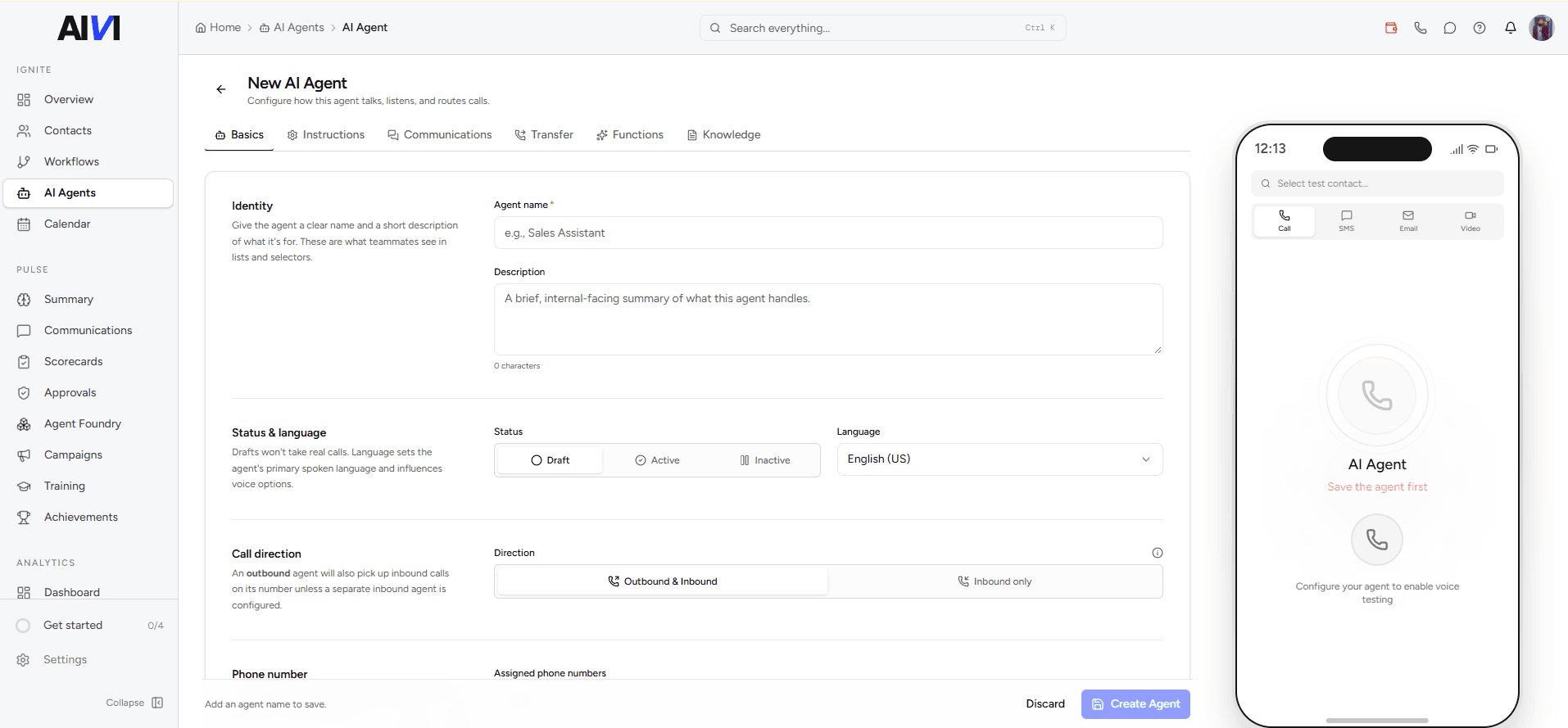Select the Email channel in phone preview

click(x=1408, y=221)
